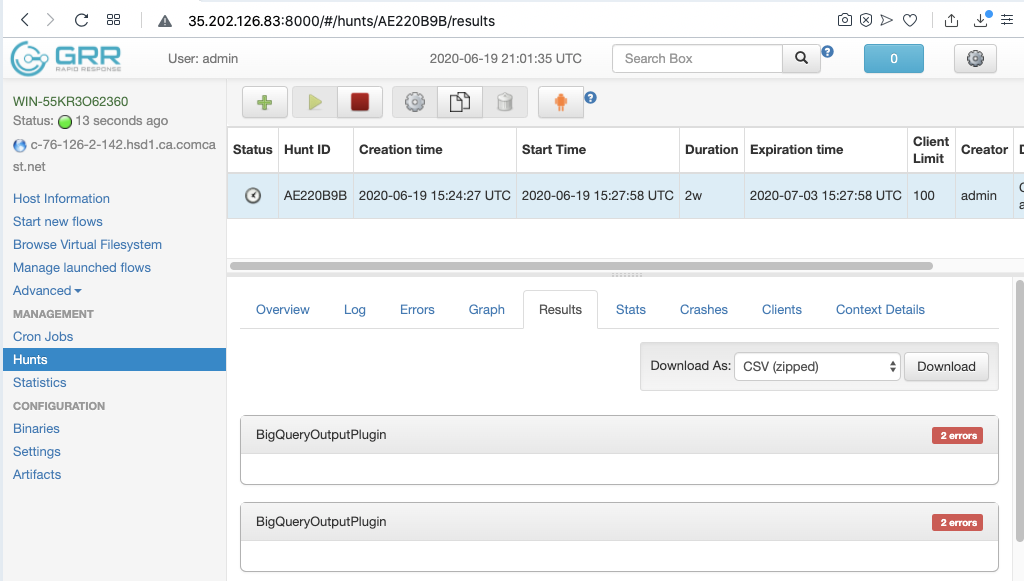1024x581 pixels.
Task: Click the browser share icon
Action: pos(952,20)
